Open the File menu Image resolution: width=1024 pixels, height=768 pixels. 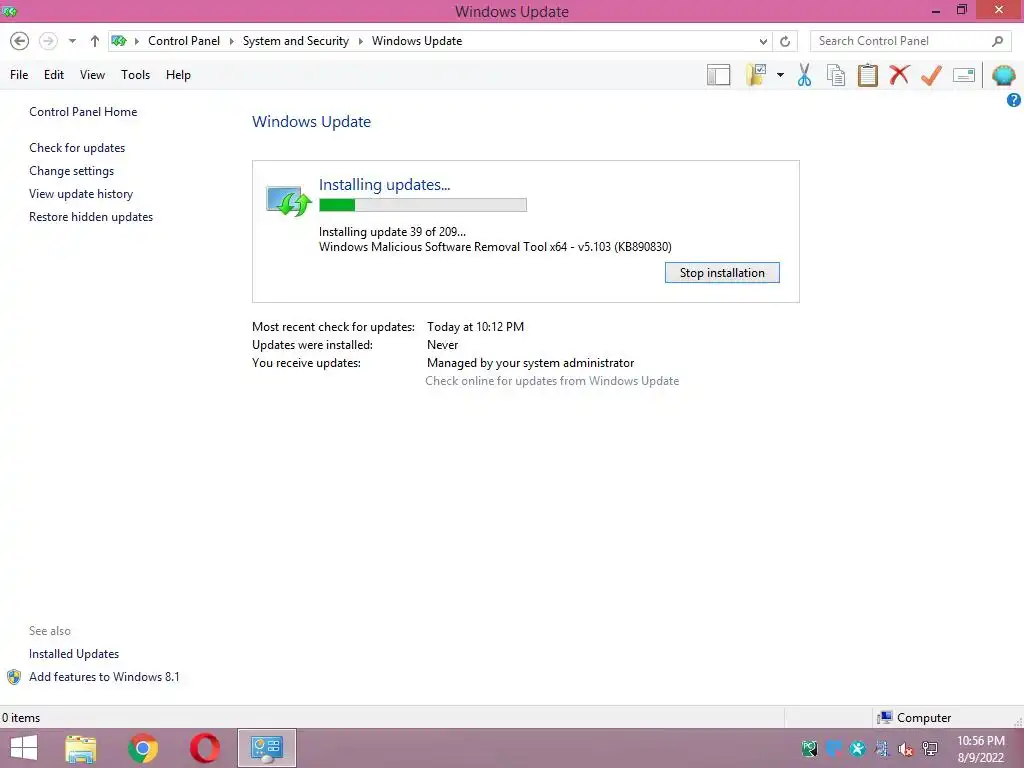[19, 75]
